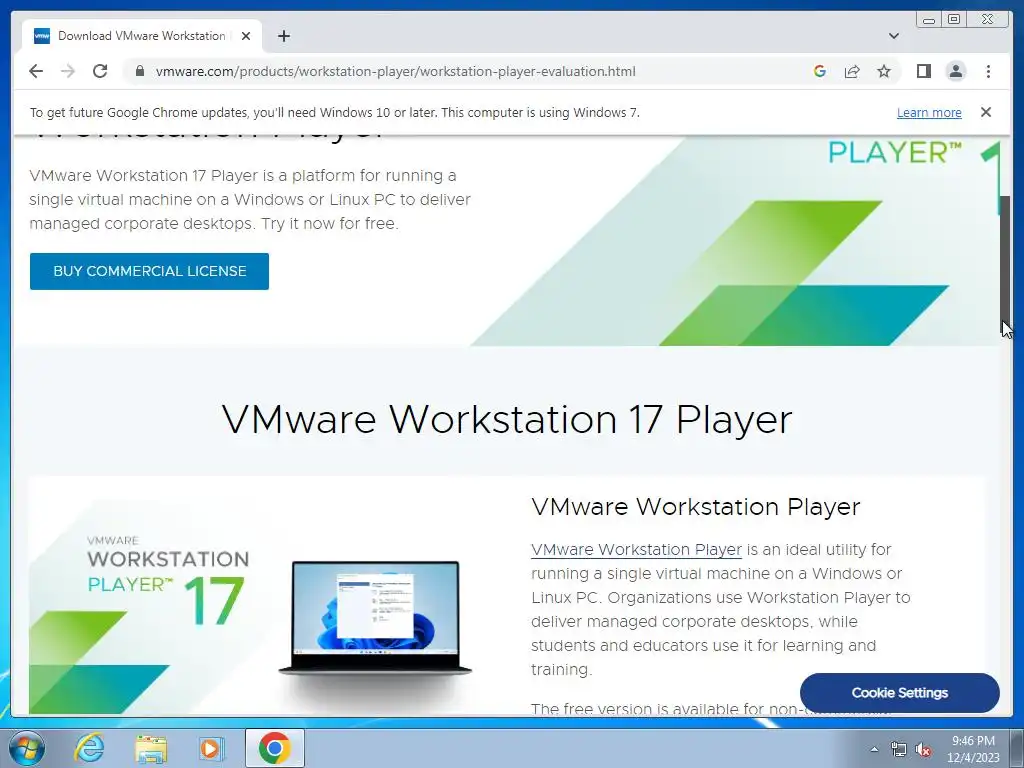Screen dimensions: 1024x768
Task: Click the Chrome taskbar icon
Action: tap(274, 748)
